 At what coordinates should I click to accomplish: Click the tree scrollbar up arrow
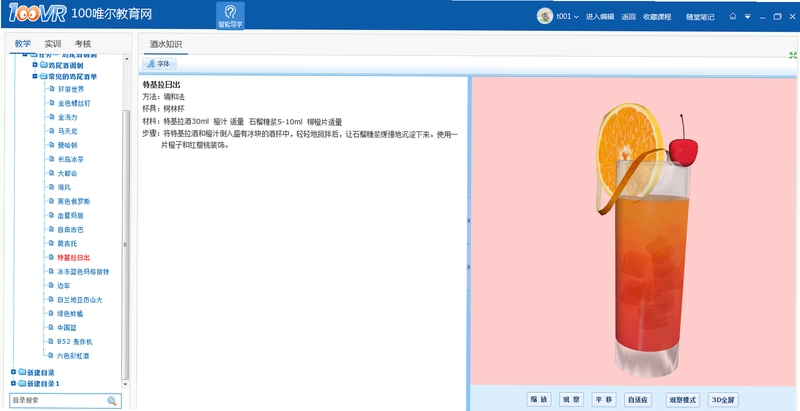(x=126, y=59)
